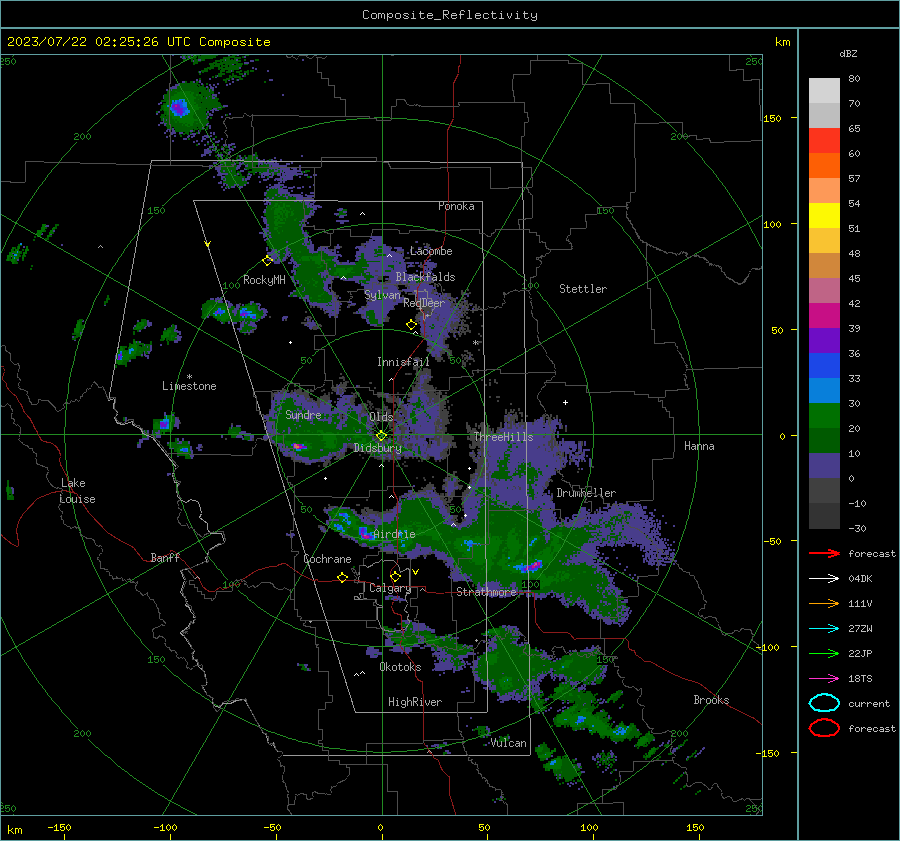The width and height of the screenshot is (900, 841).
Task: Click the HighRiver town label
Action: click(415, 702)
